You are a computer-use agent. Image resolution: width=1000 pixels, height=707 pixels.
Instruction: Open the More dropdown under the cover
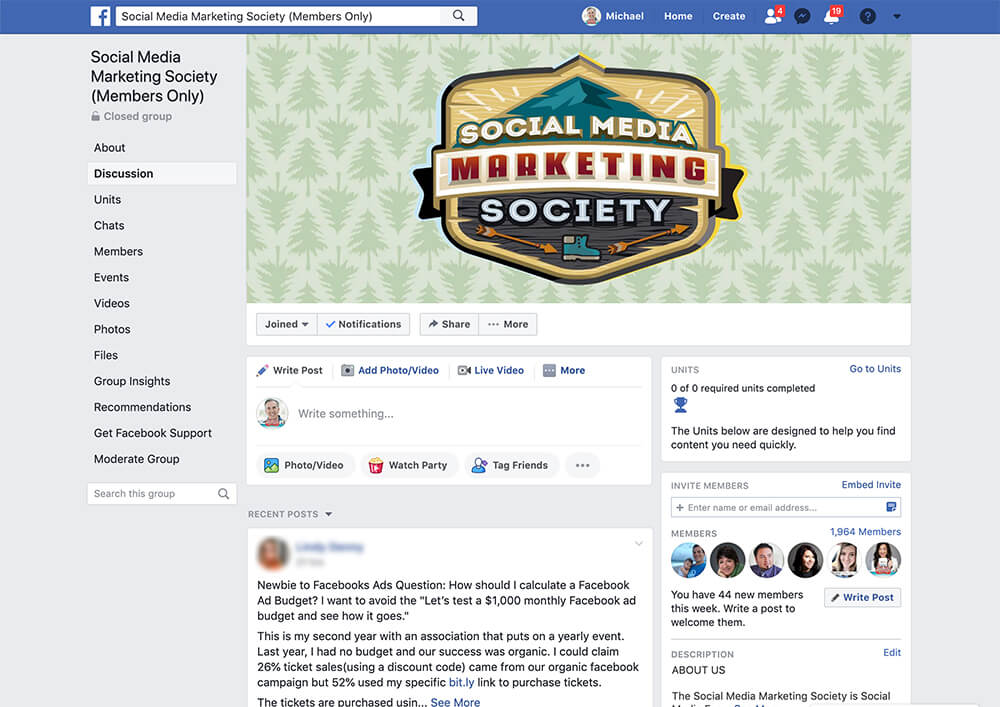[508, 324]
